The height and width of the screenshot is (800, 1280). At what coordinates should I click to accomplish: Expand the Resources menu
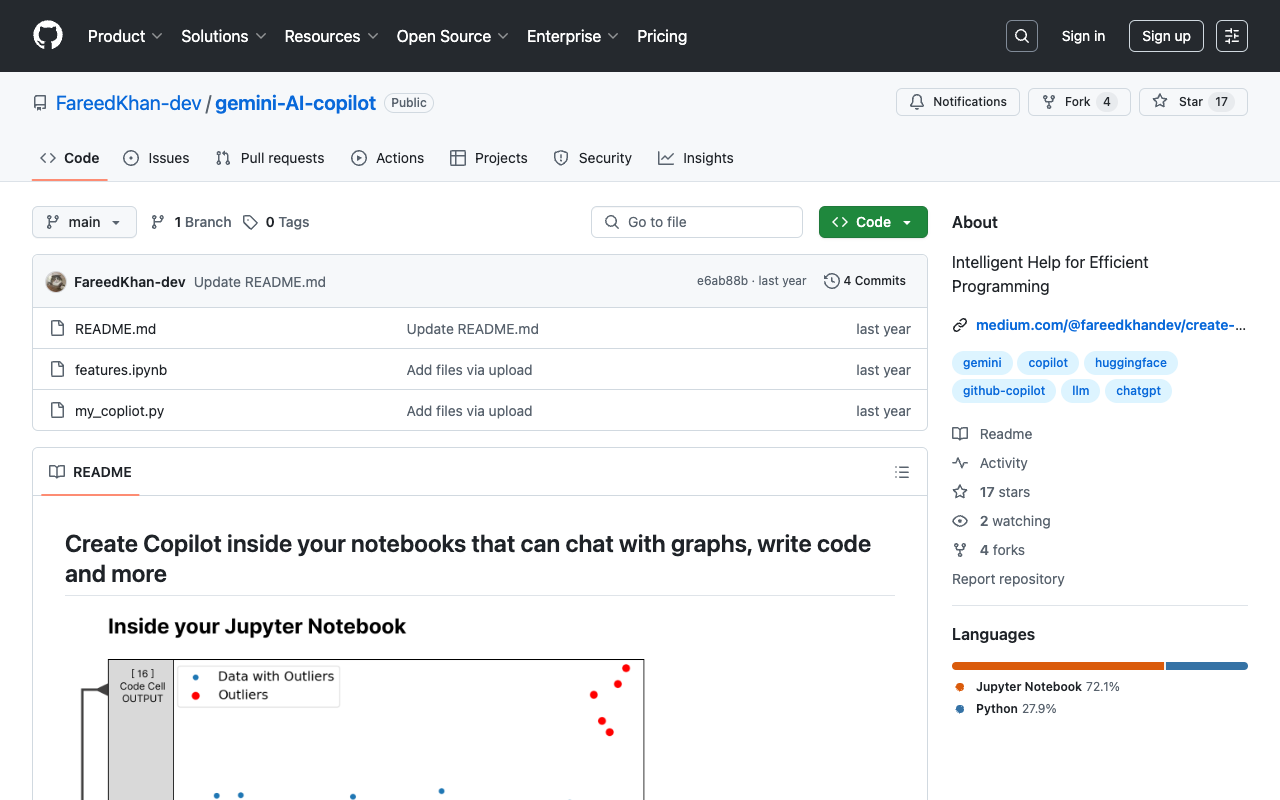(x=331, y=36)
